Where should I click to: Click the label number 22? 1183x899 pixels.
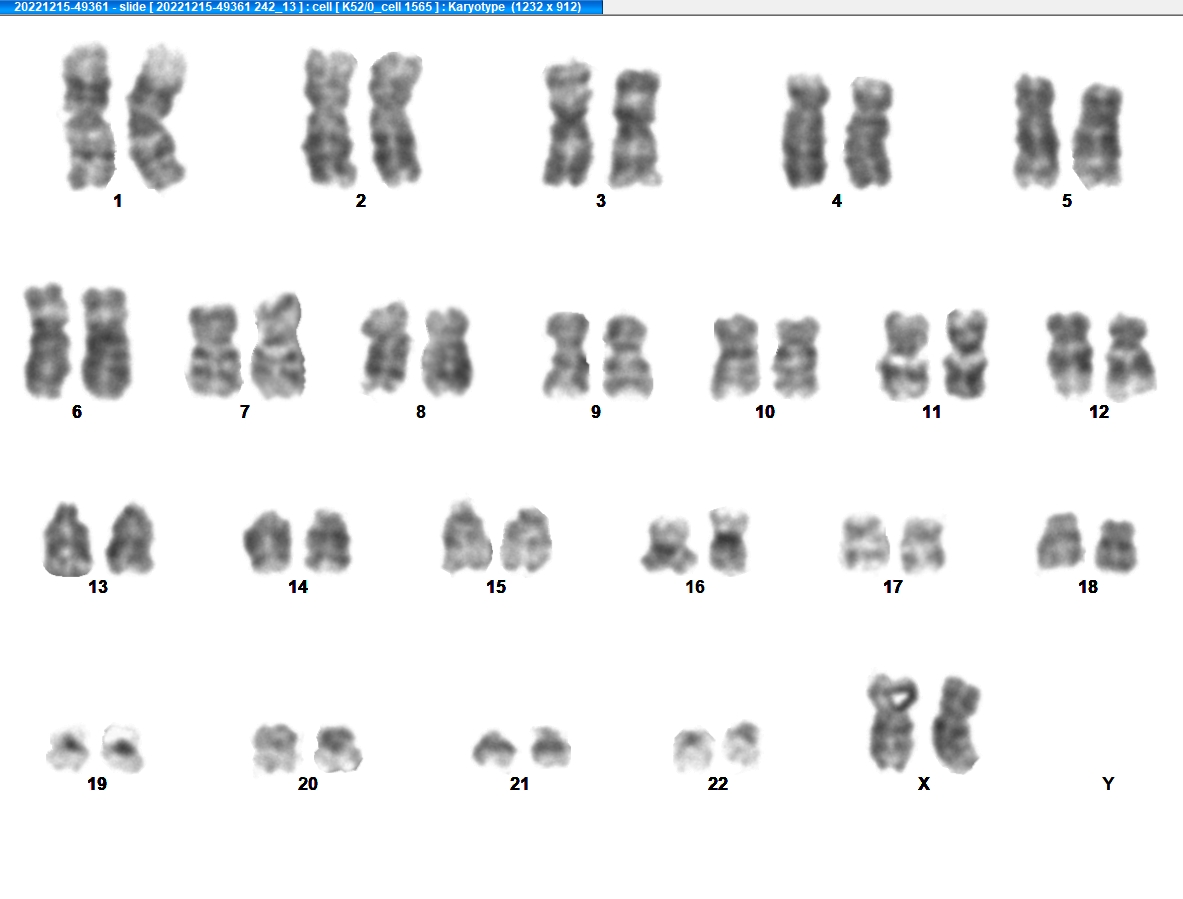718,784
